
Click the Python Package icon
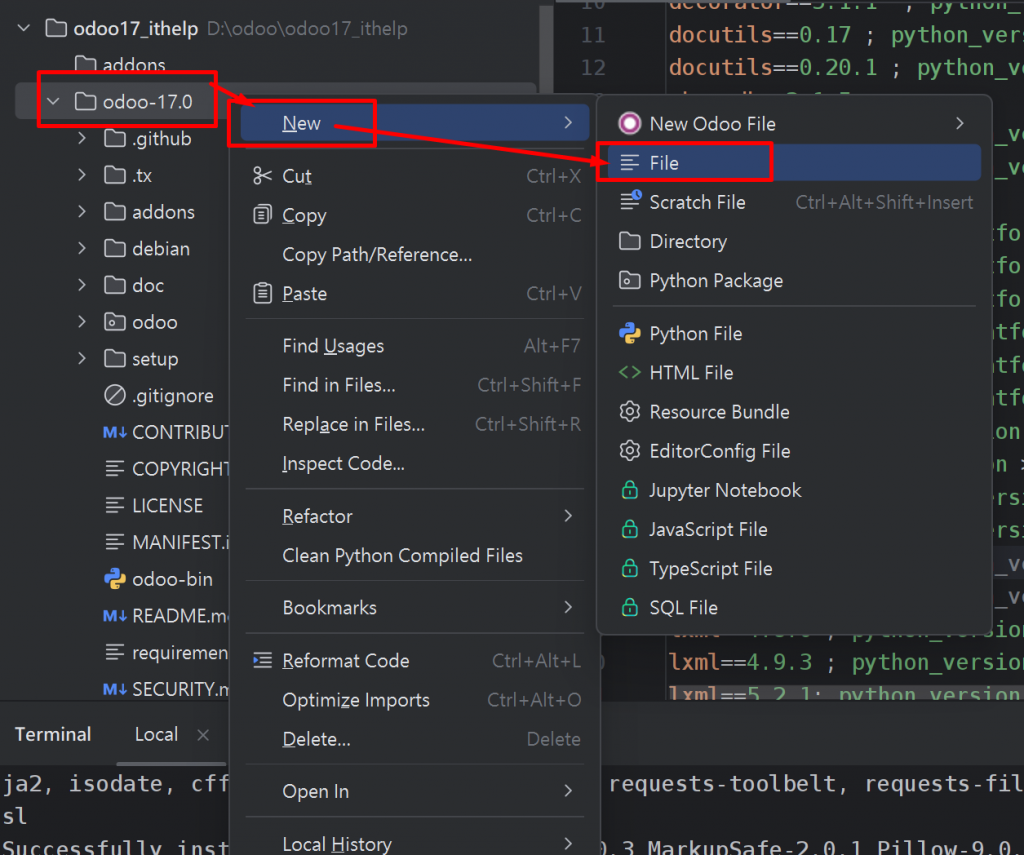coord(630,280)
